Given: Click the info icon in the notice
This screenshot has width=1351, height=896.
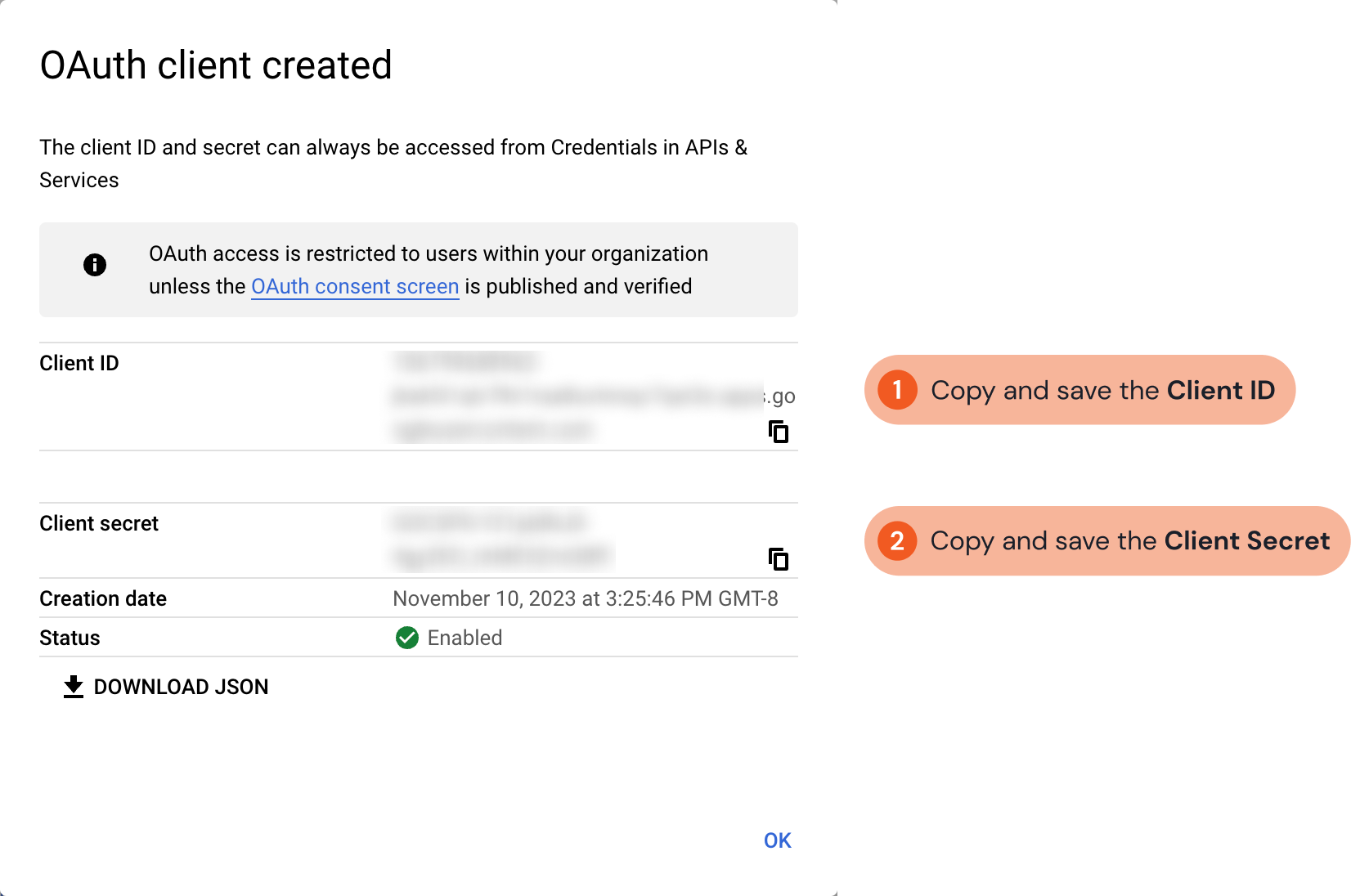Looking at the screenshot, I should 95,265.
